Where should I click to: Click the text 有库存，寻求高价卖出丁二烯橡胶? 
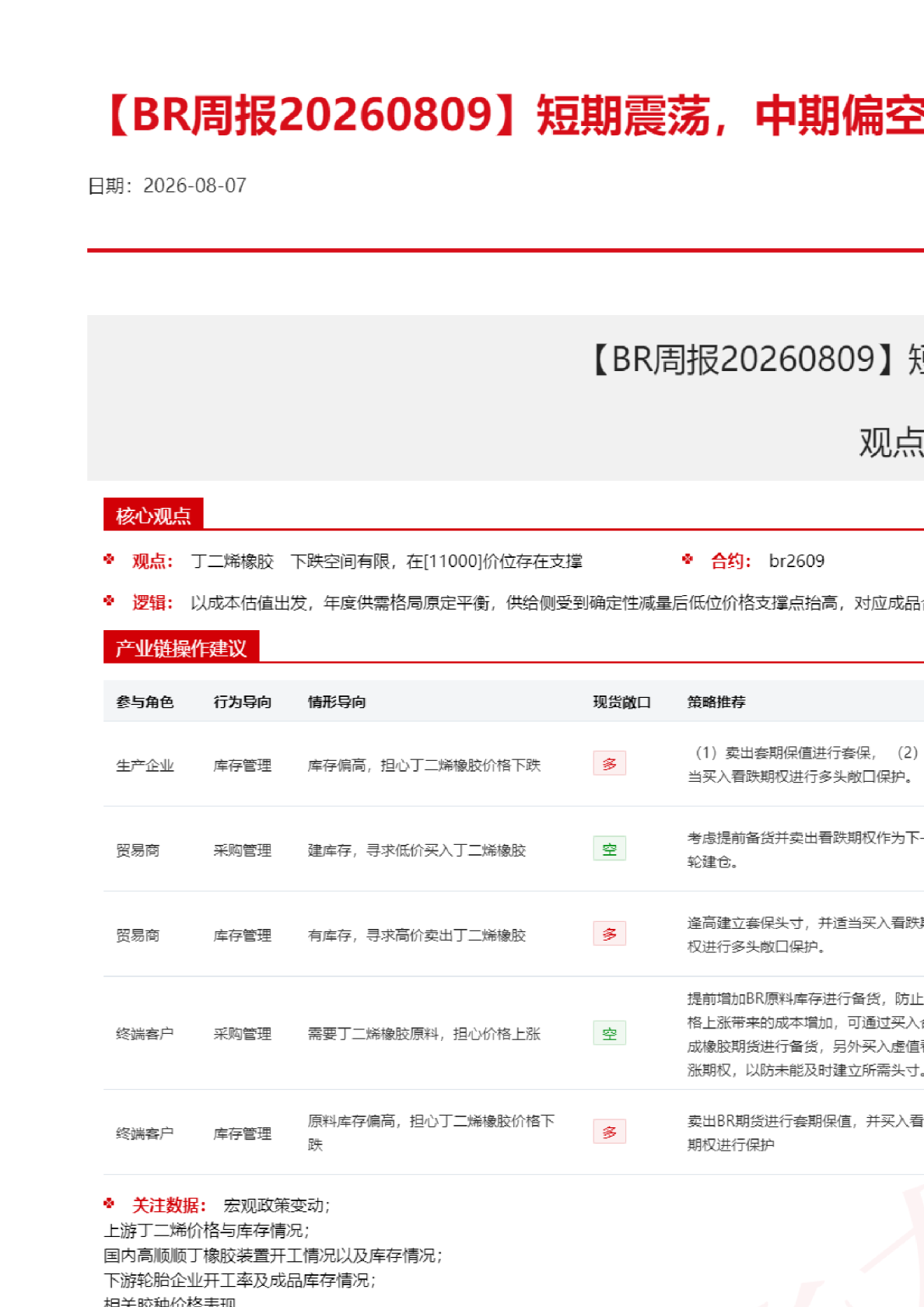[417, 935]
